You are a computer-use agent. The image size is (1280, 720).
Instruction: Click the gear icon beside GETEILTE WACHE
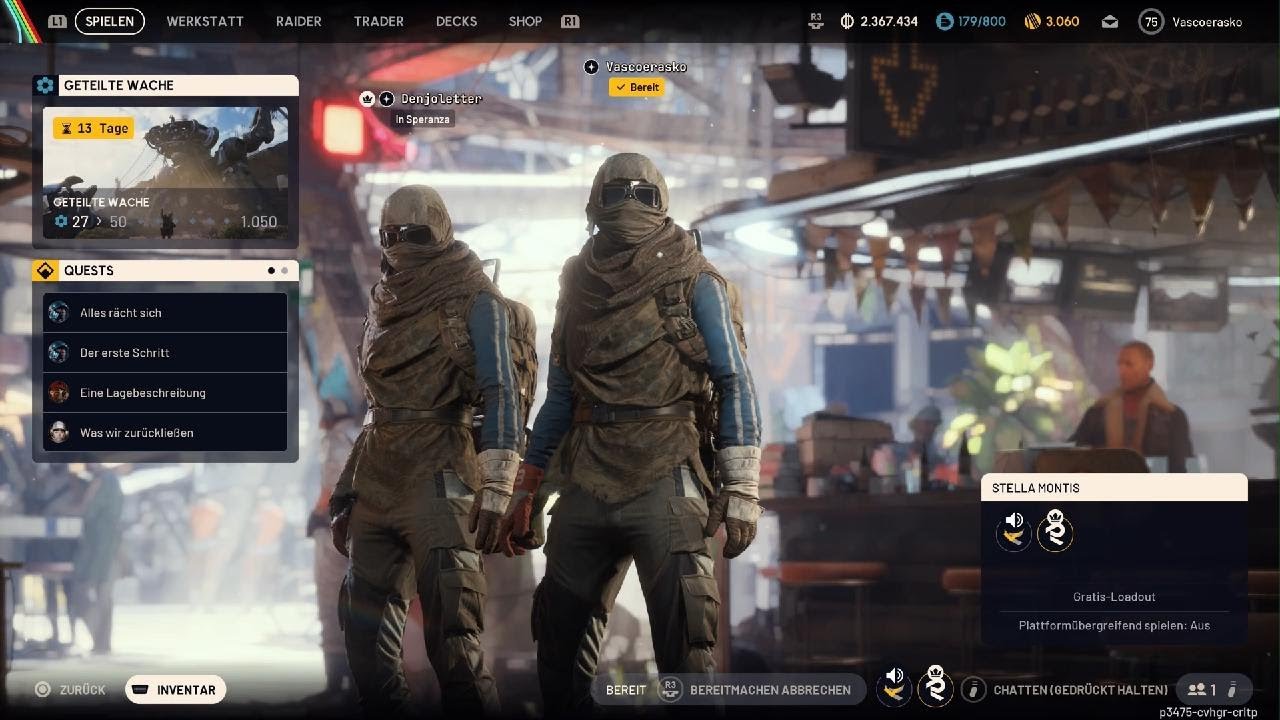coord(44,86)
